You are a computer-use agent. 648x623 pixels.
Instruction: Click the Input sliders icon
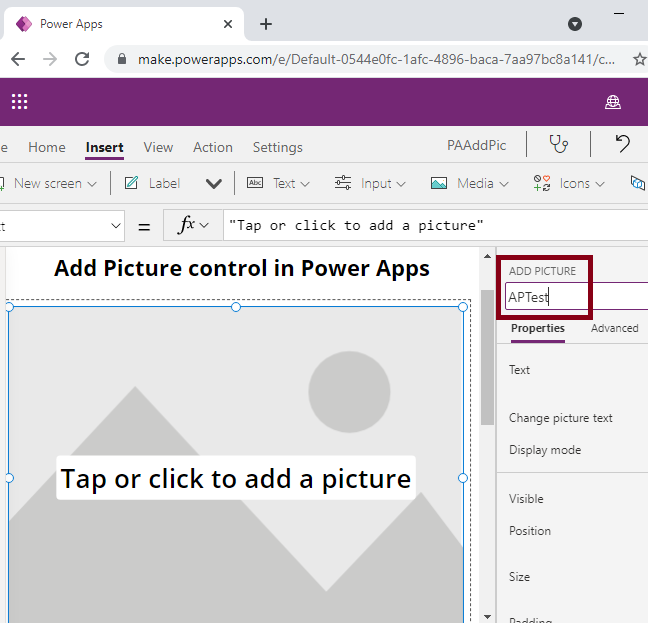[343, 183]
